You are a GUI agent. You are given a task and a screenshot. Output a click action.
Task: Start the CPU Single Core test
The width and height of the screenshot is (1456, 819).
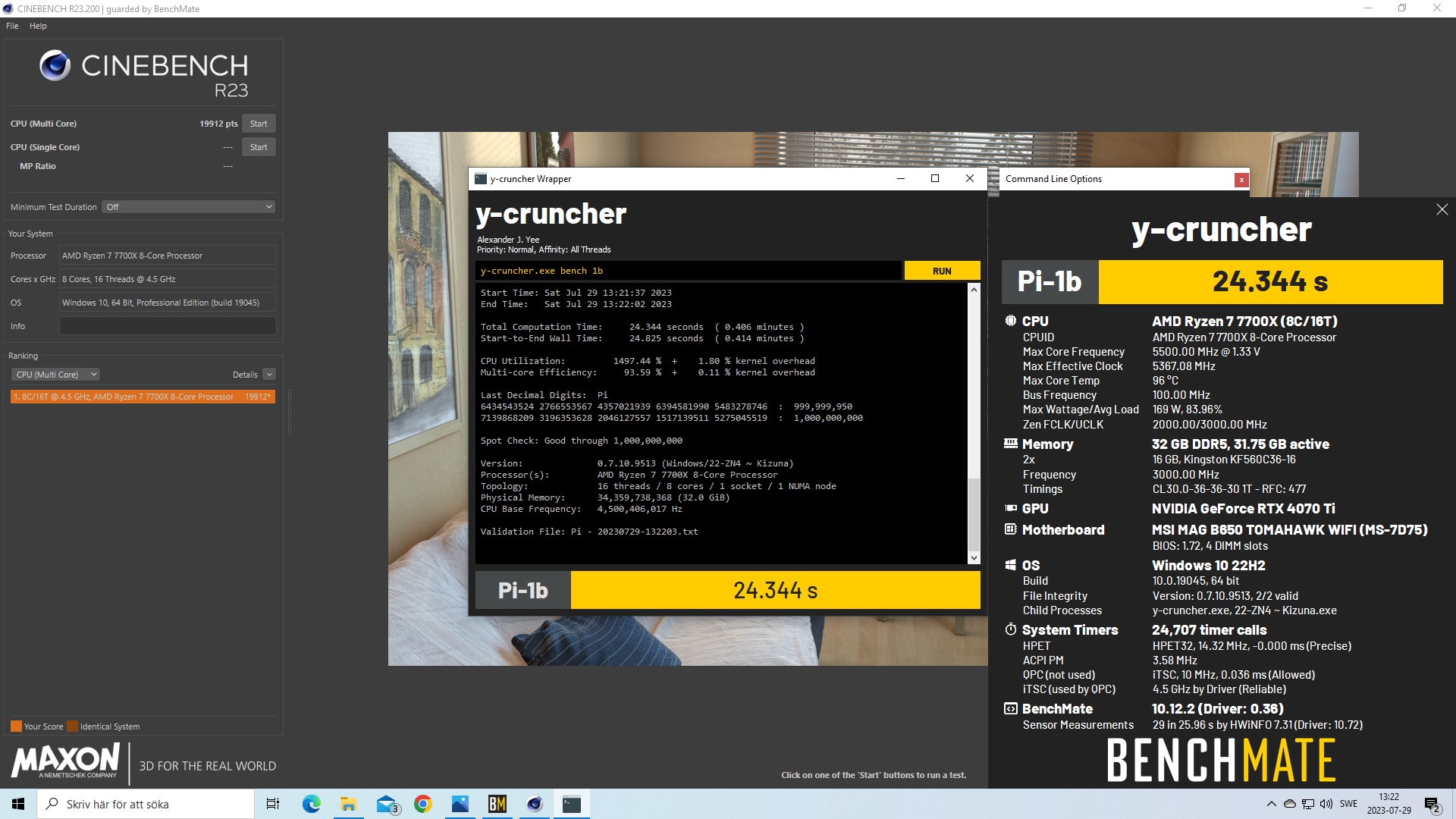coord(259,147)
